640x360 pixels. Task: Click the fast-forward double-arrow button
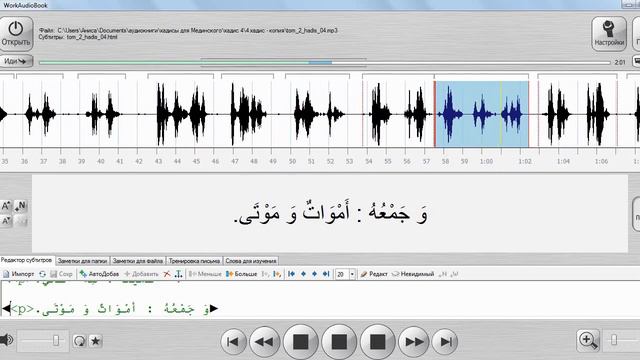(413, 342)
